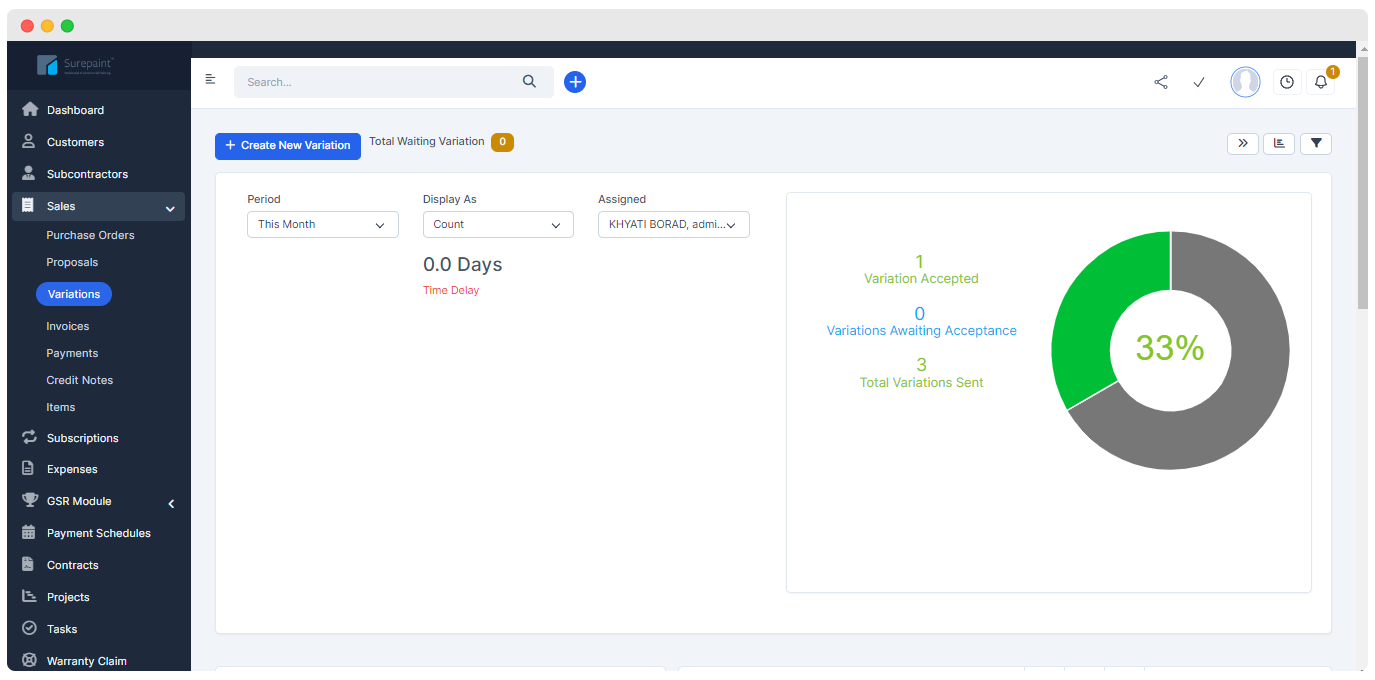Click the Variation Accepted stat
This screenshot has width=1375, height=680.
point(921,270)
